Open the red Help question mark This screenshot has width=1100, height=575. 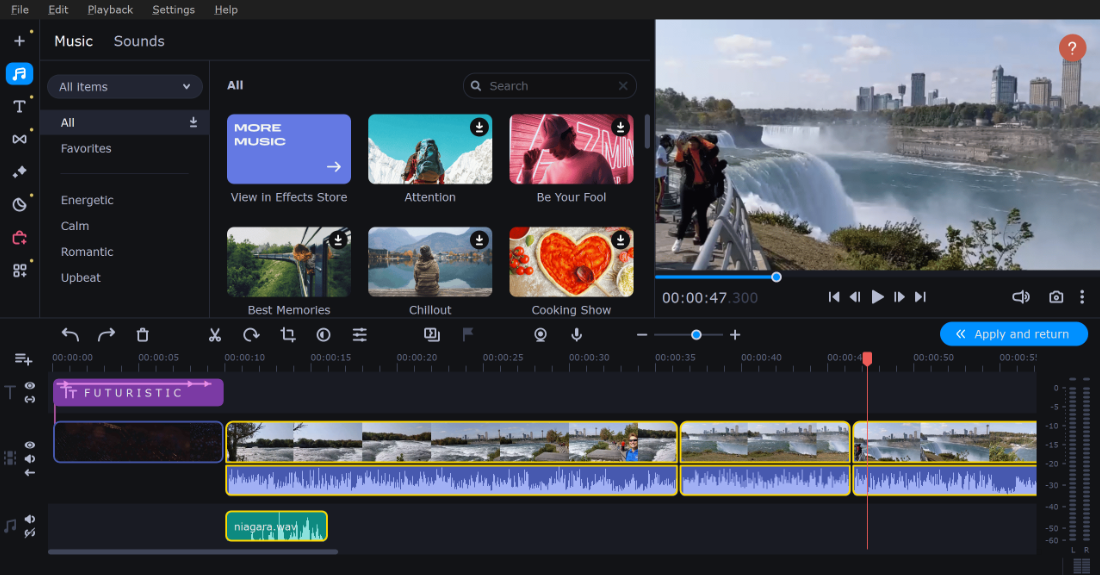click(x=1072, y=48)
